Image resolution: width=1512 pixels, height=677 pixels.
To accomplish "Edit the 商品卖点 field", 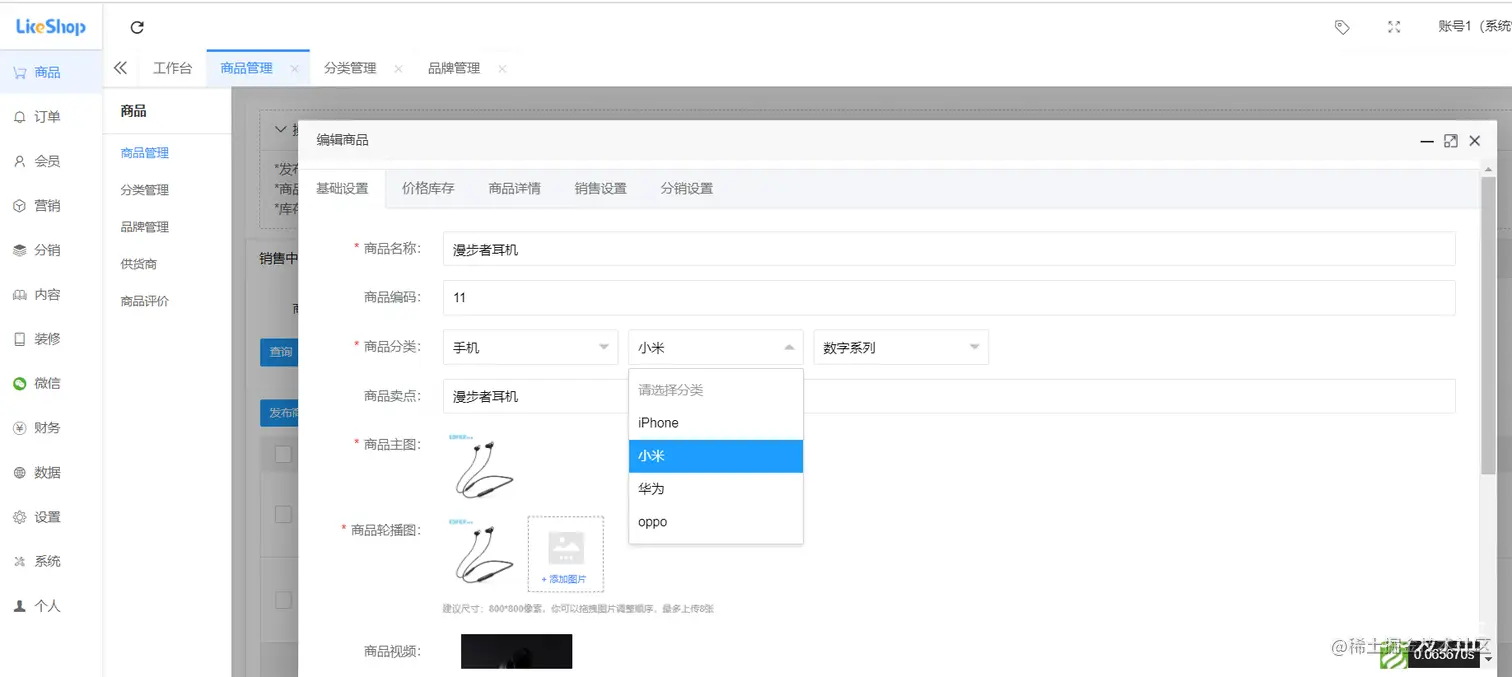I will point(949,396).
